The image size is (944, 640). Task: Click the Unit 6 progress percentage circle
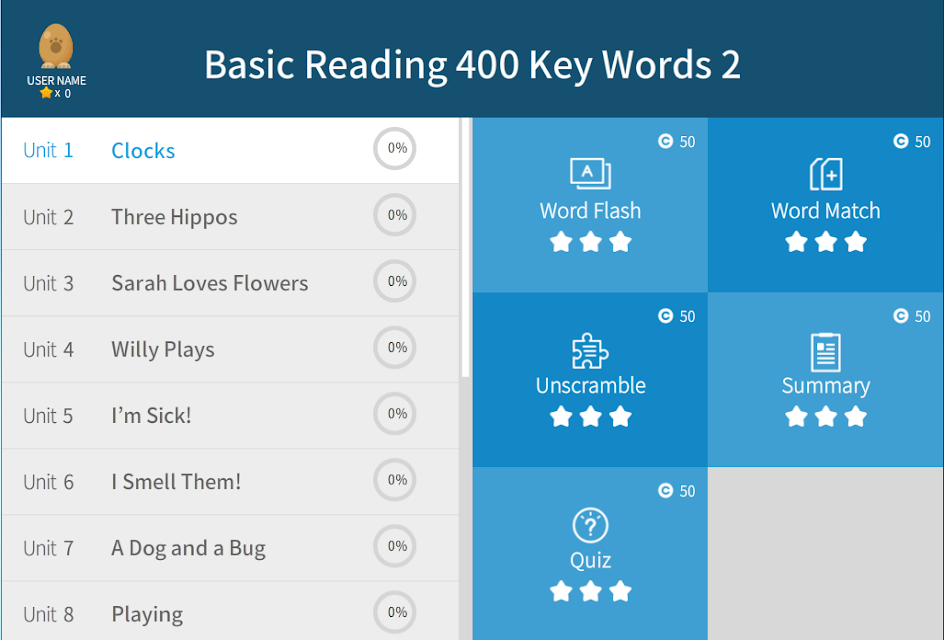(395, 480)
